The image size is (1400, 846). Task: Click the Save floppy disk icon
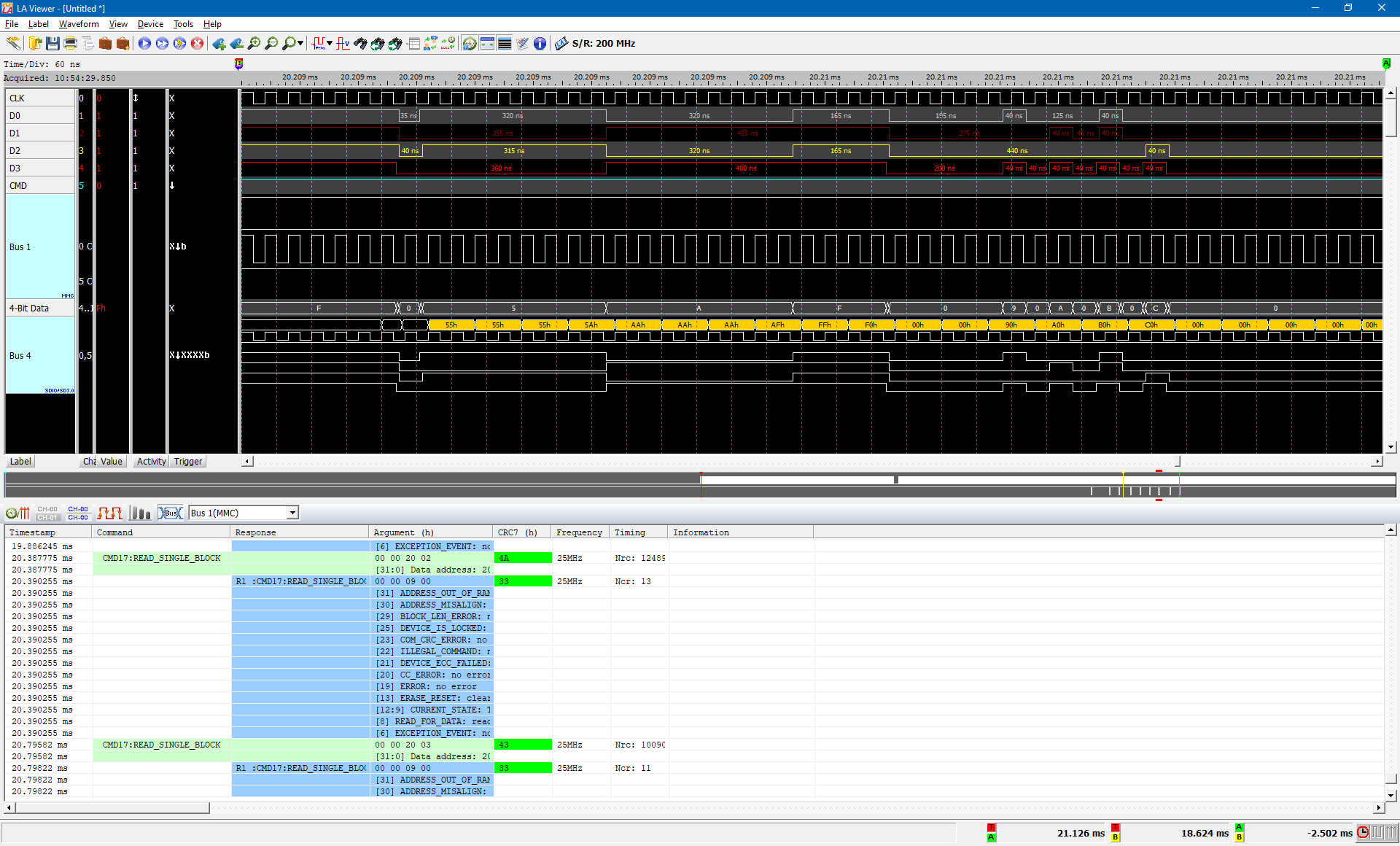tap(52, 44)
